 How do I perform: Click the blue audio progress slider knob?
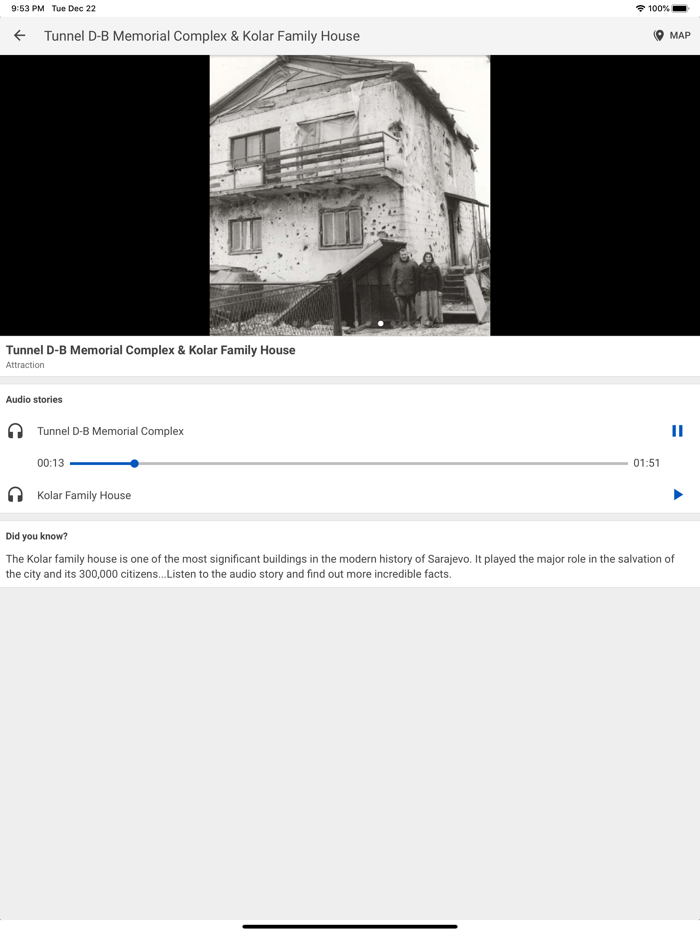tap(135, 463)
